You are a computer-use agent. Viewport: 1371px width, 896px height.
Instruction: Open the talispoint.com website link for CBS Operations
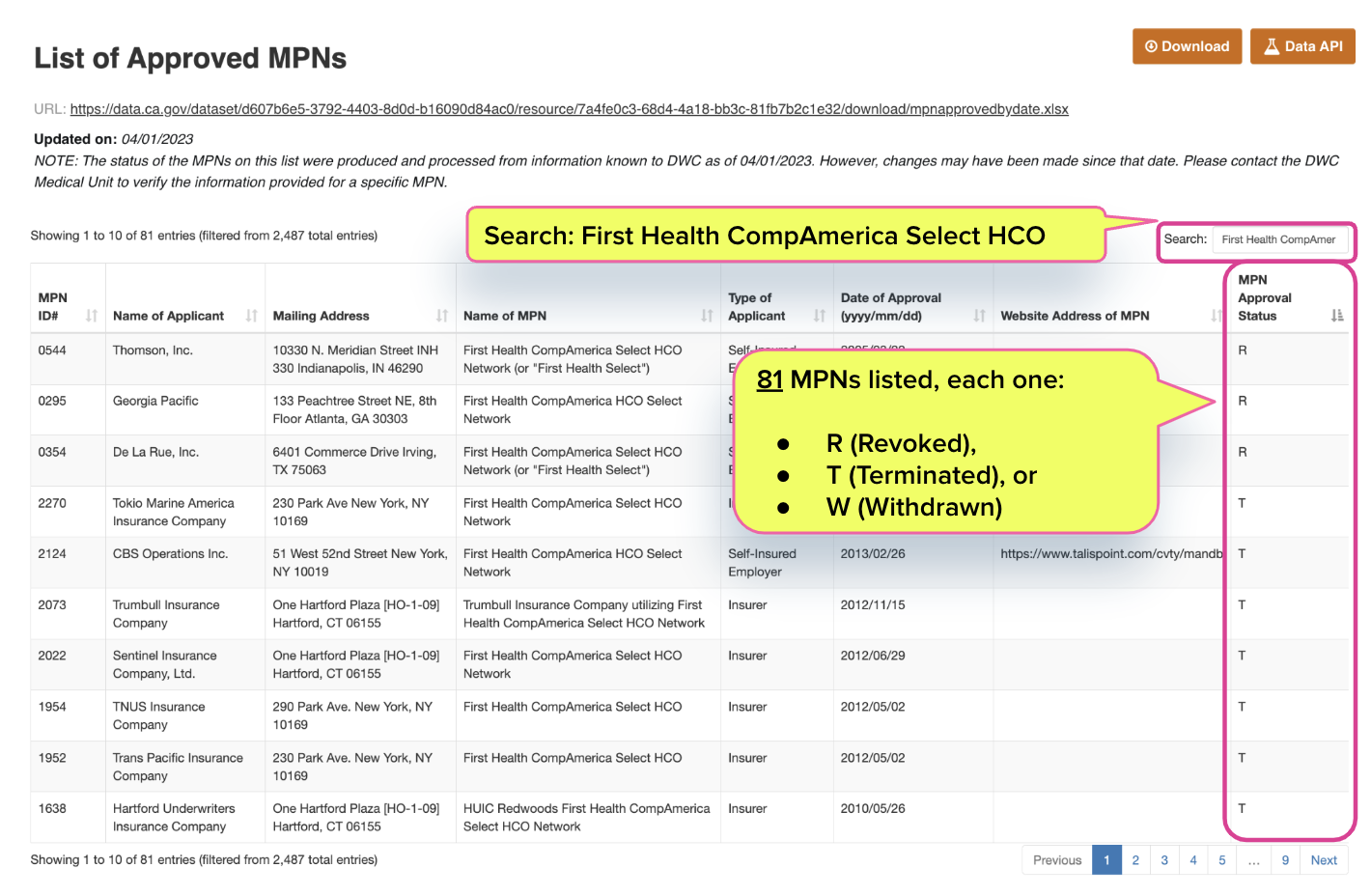tap(1111, 554)
